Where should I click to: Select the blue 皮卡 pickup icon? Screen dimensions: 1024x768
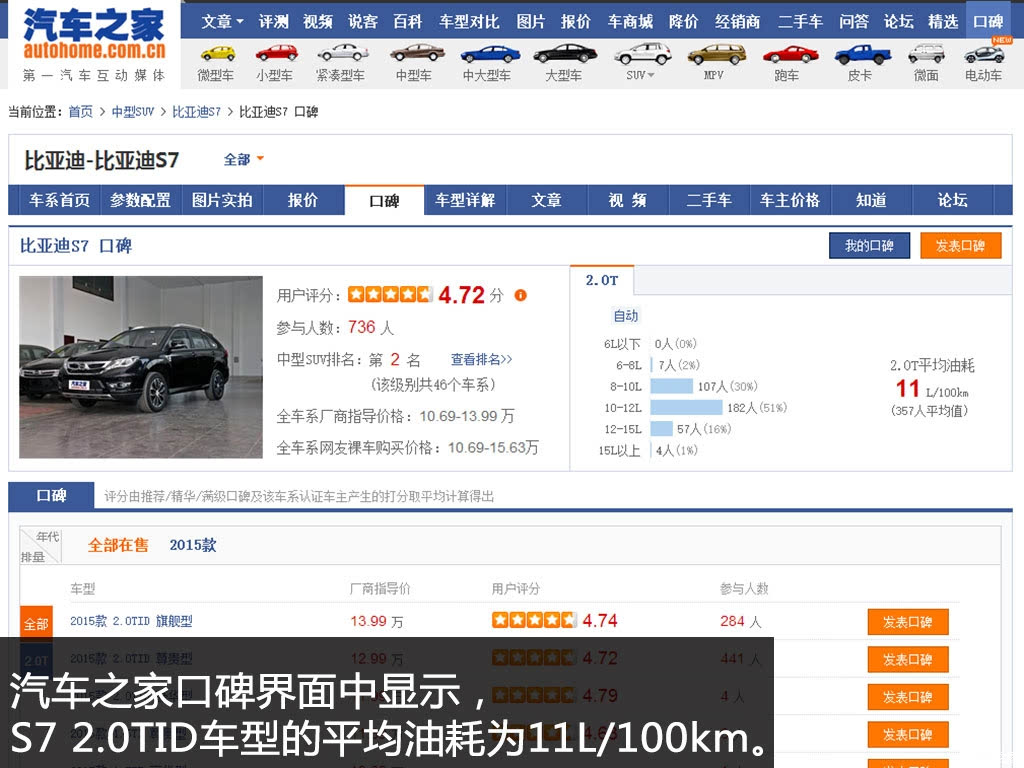click(863, 54)
